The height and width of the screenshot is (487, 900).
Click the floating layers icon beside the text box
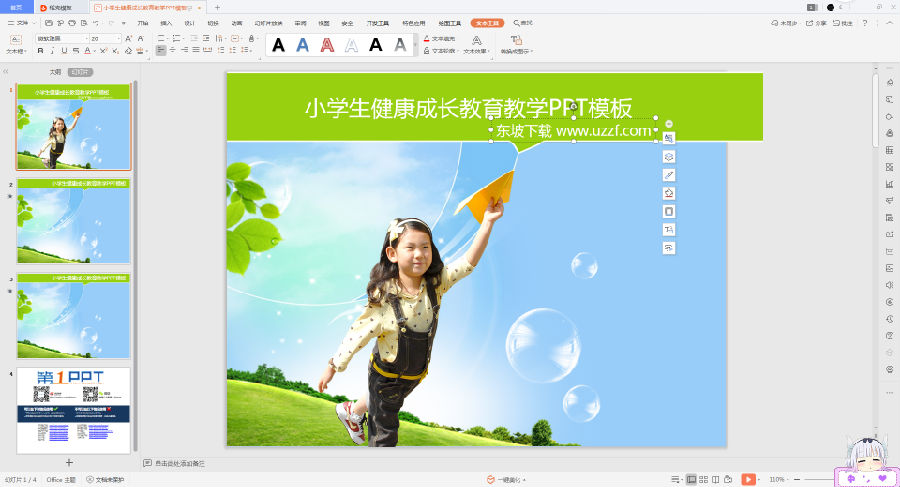coord(669,157)
